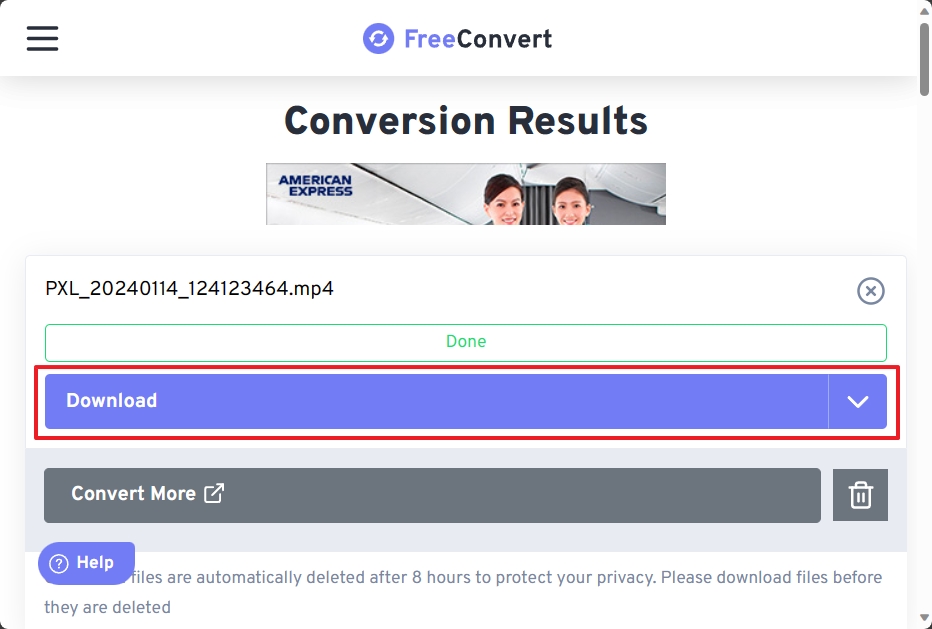Click the FreeConvert circular arrows logo
932x629 pixels.
tap(378, 39)
